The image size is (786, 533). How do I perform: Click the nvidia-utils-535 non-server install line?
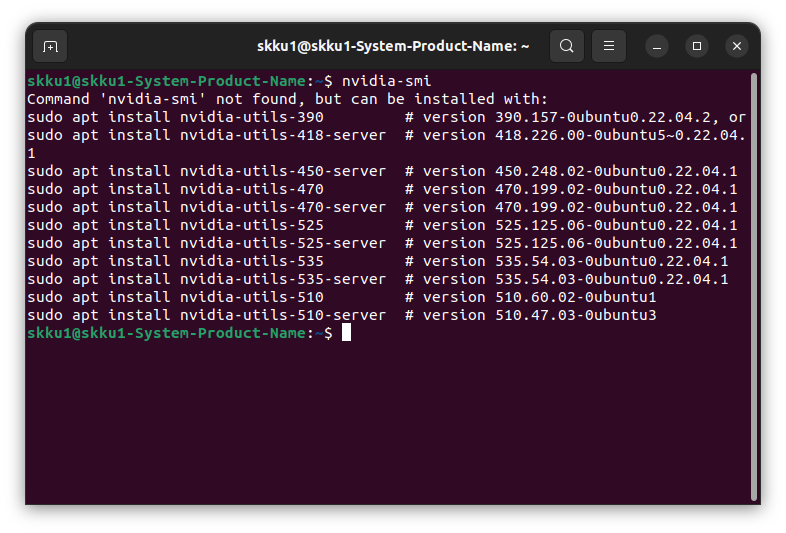[x=377, y=262]
